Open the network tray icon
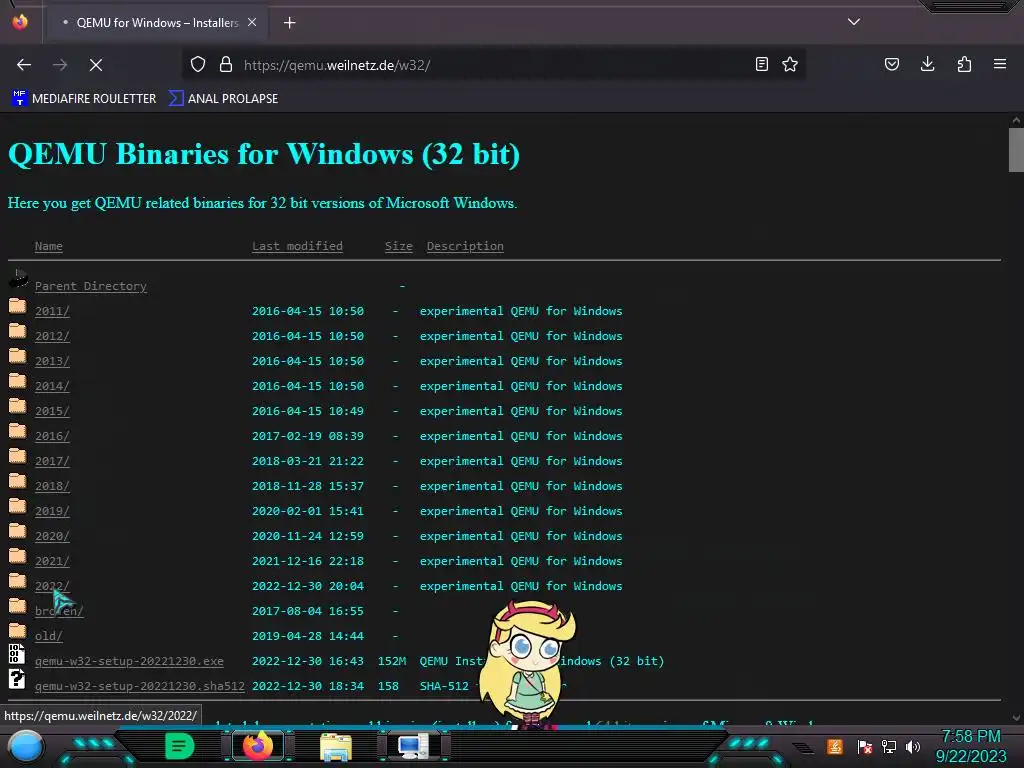Image resolution: width=1024 pixels, height=768 pixels. 889,746
